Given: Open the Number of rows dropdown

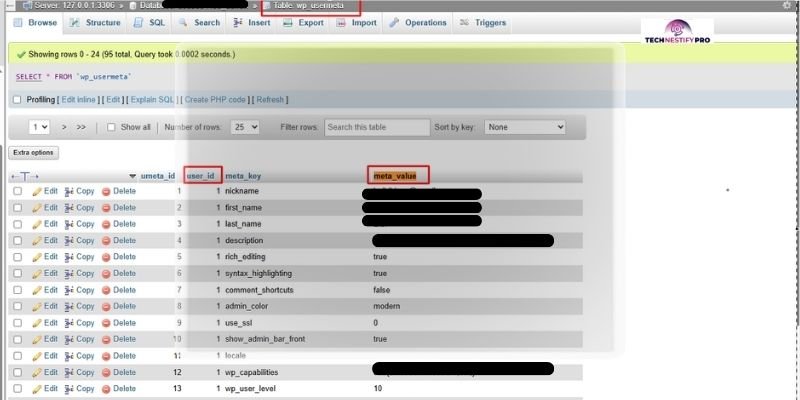Looking at the screenshot, I should 245,127.
